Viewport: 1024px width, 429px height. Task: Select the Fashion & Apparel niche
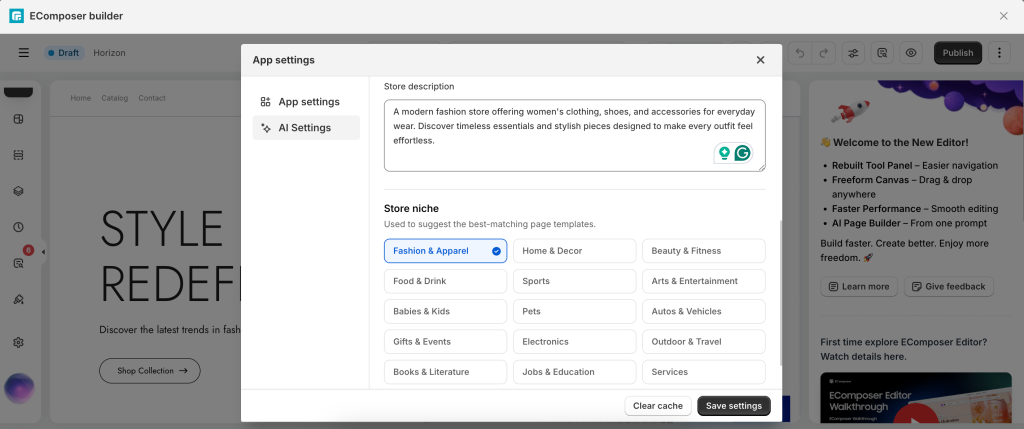click(x=445, y=251)
